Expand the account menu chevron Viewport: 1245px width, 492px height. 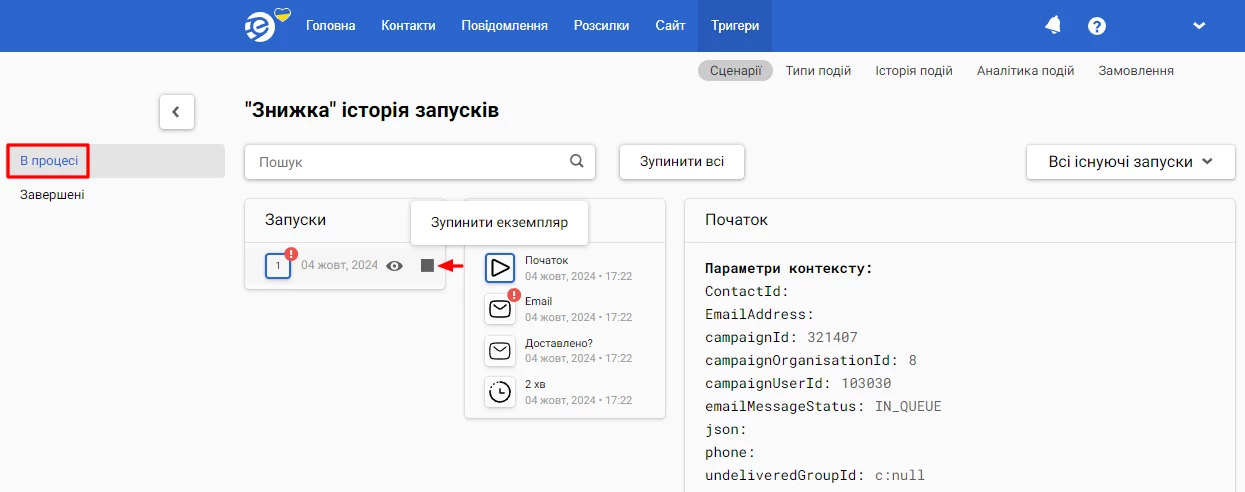coord(1199,26)
